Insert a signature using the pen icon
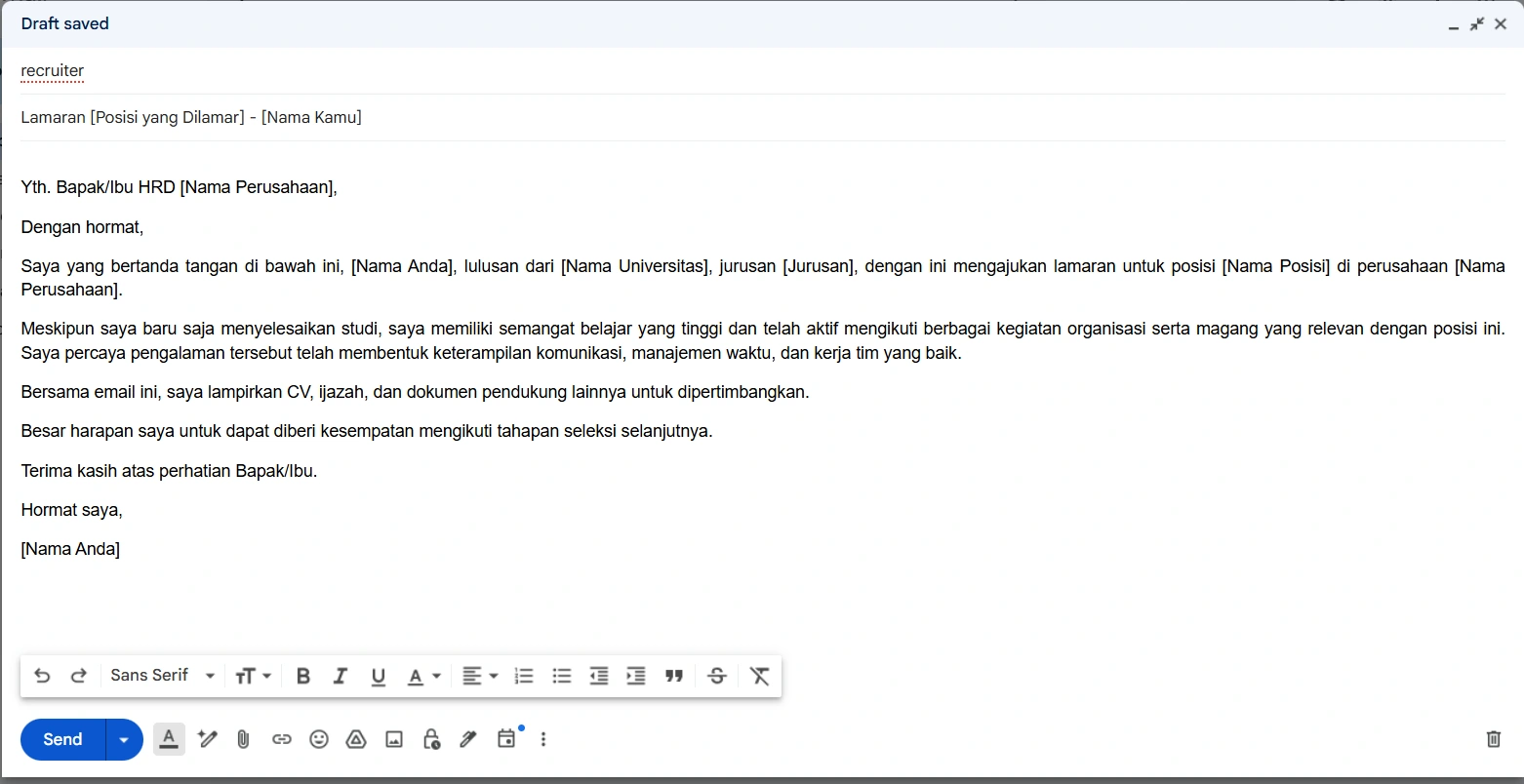The image size is (1524, 784). coord(468,739)
